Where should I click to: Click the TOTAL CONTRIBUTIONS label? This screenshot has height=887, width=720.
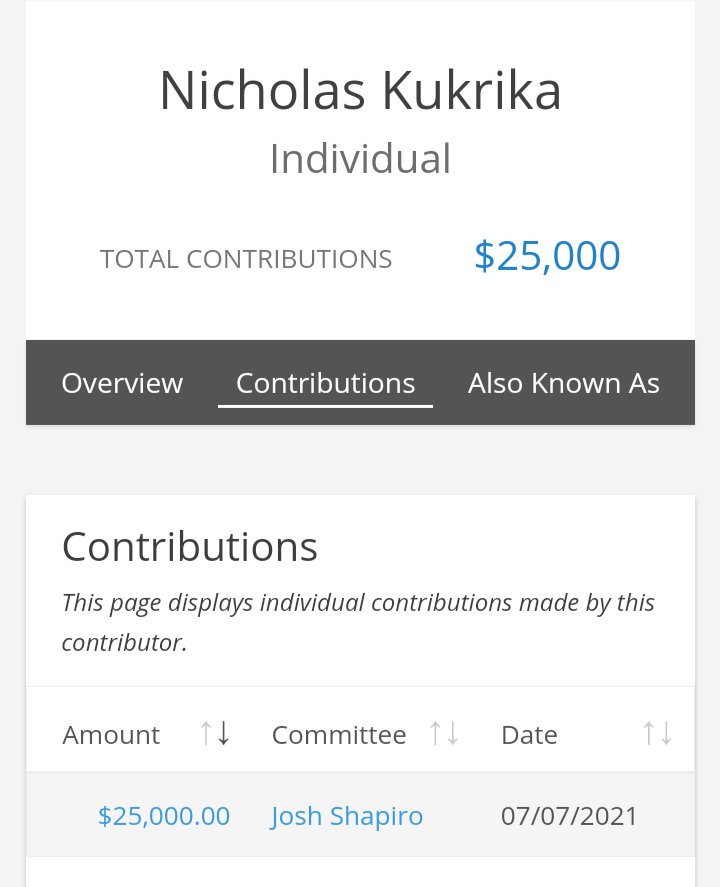246,259
